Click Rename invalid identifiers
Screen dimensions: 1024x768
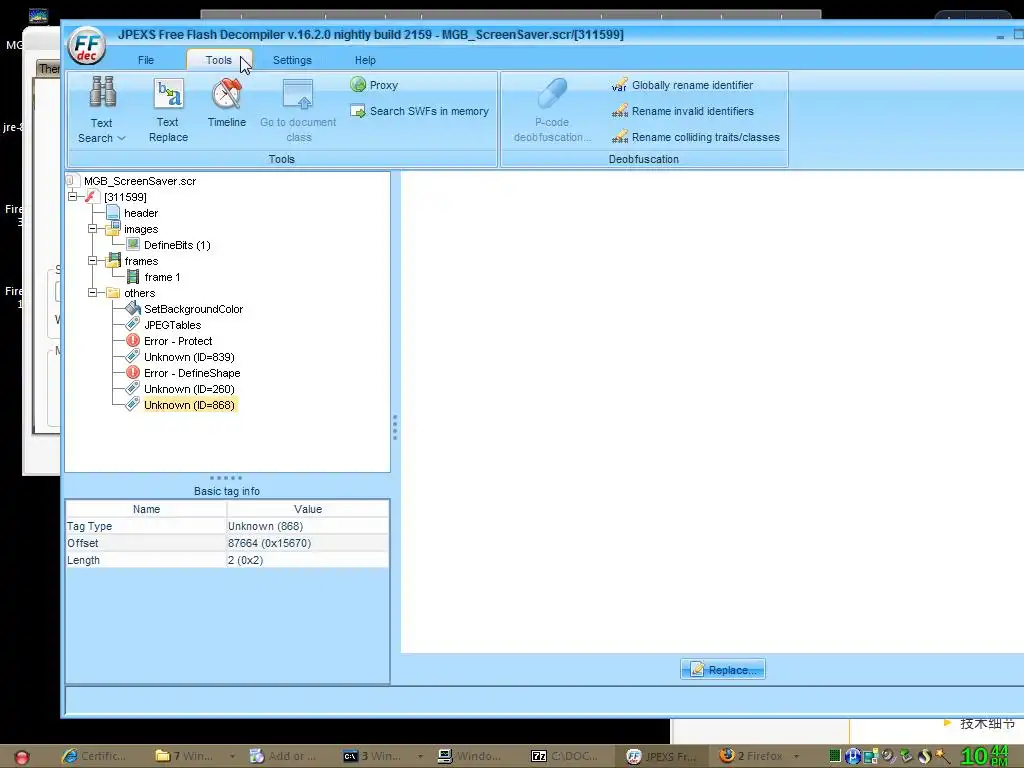click(x=682, y=111)
